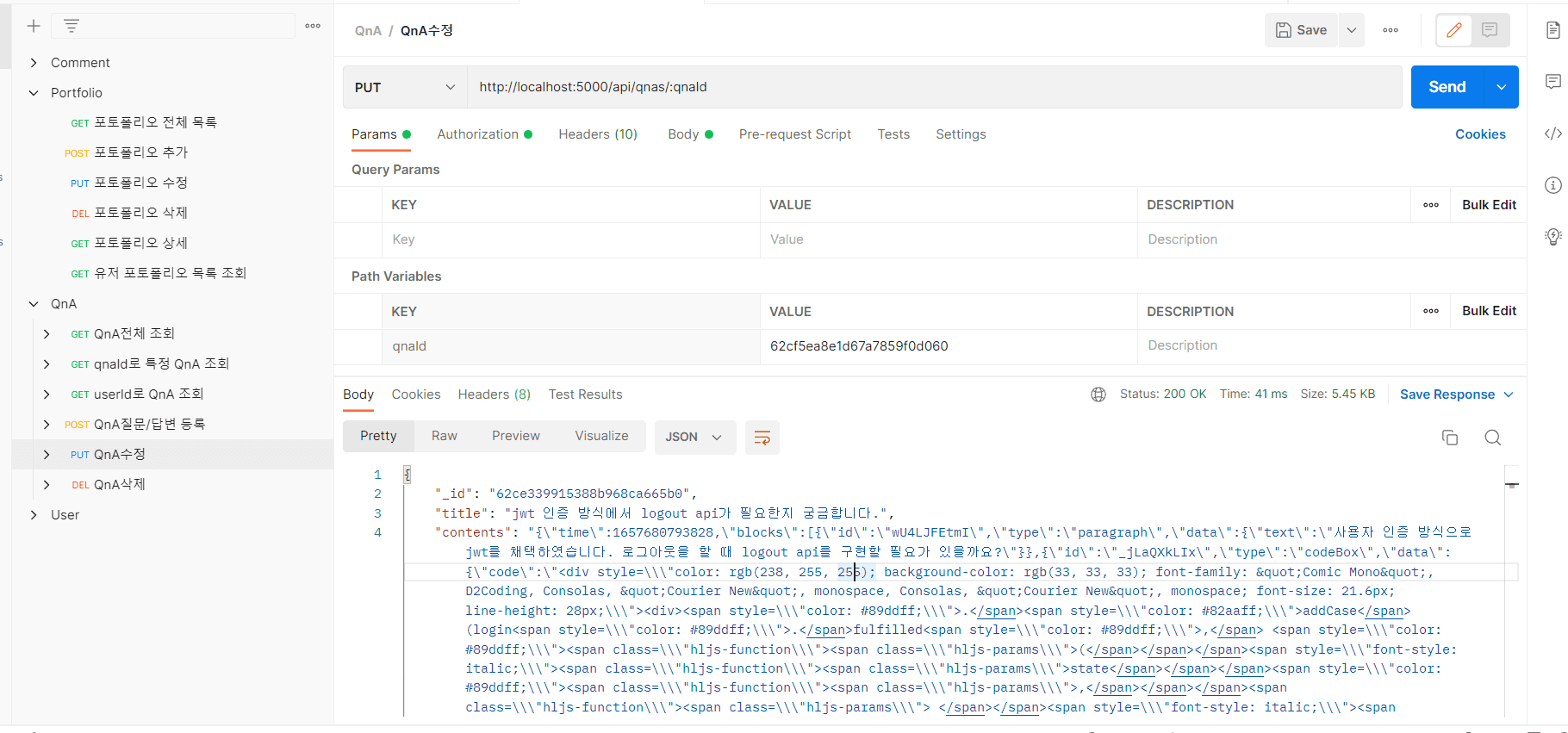
Task: Click the Save button
Action: tap(1302, 30)
